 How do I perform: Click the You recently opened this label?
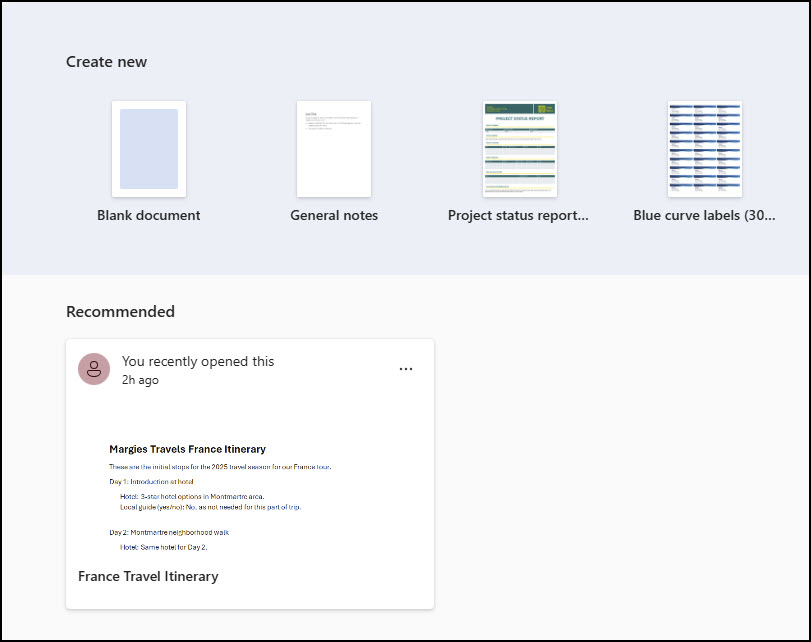click(x=196, y=361)
